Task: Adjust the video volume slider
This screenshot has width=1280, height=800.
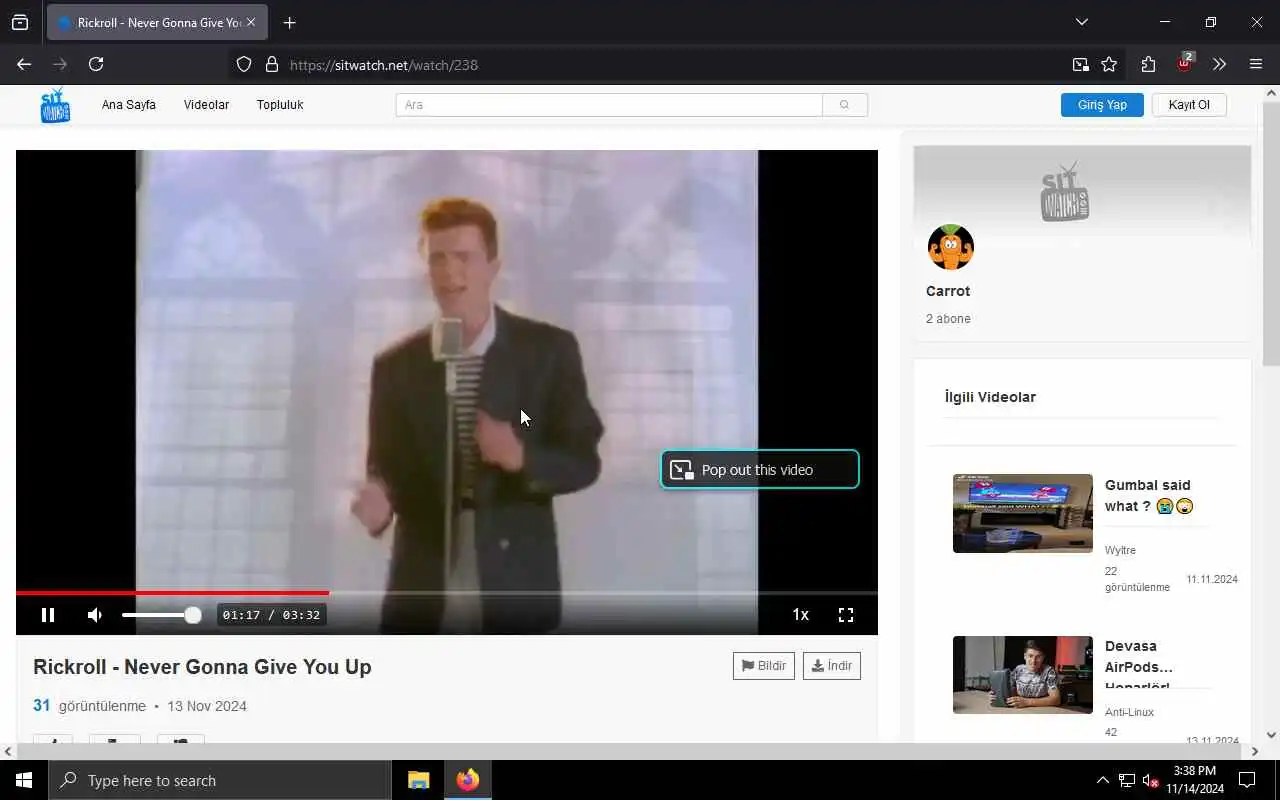Action: tap(160, 615)
